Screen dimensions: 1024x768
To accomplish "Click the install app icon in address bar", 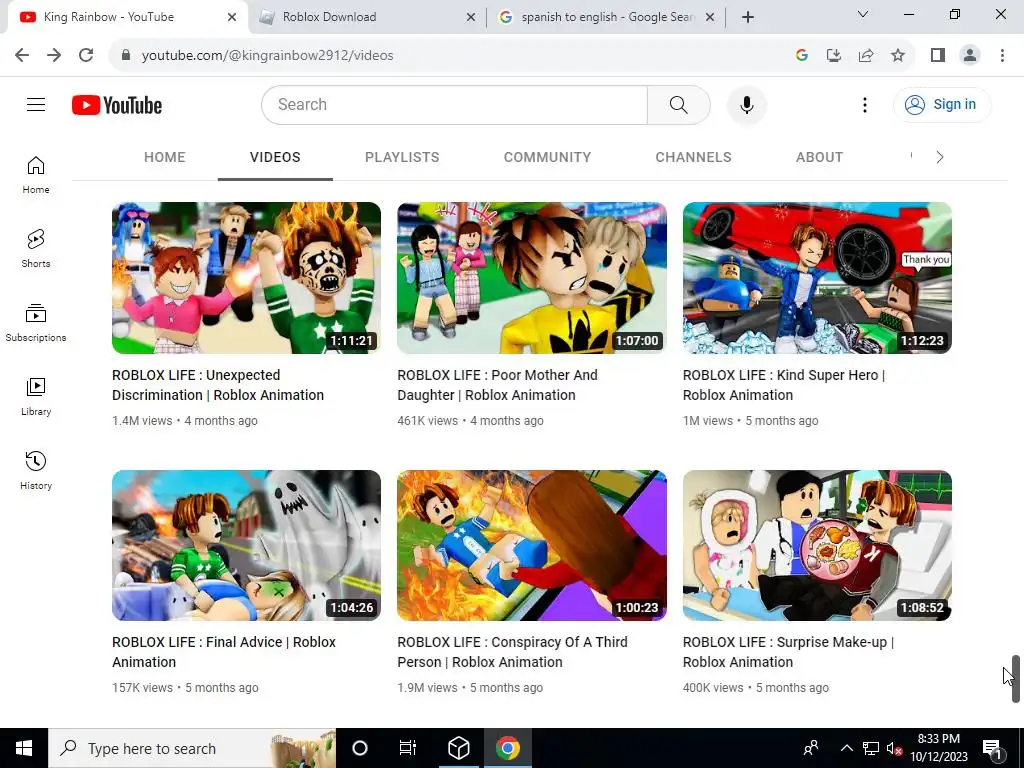I will point(834,55).
